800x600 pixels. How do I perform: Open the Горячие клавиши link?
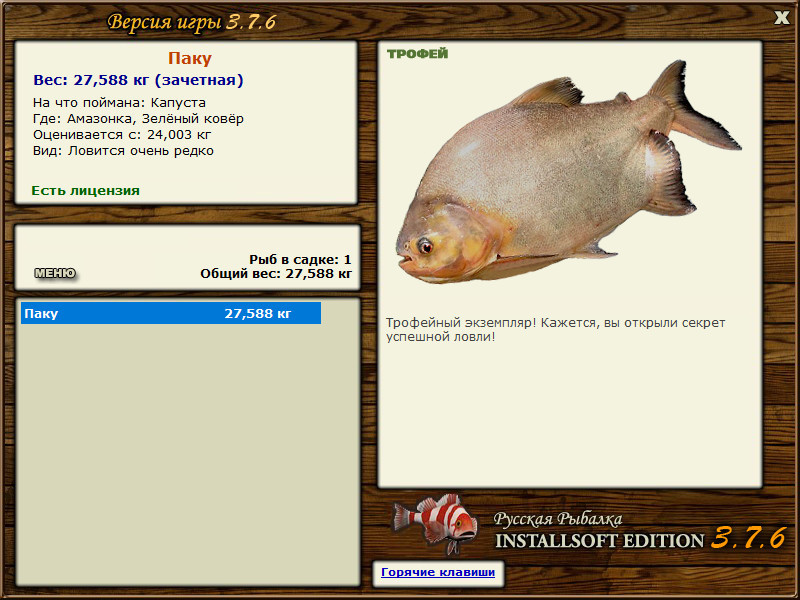[x=438, y=572]
